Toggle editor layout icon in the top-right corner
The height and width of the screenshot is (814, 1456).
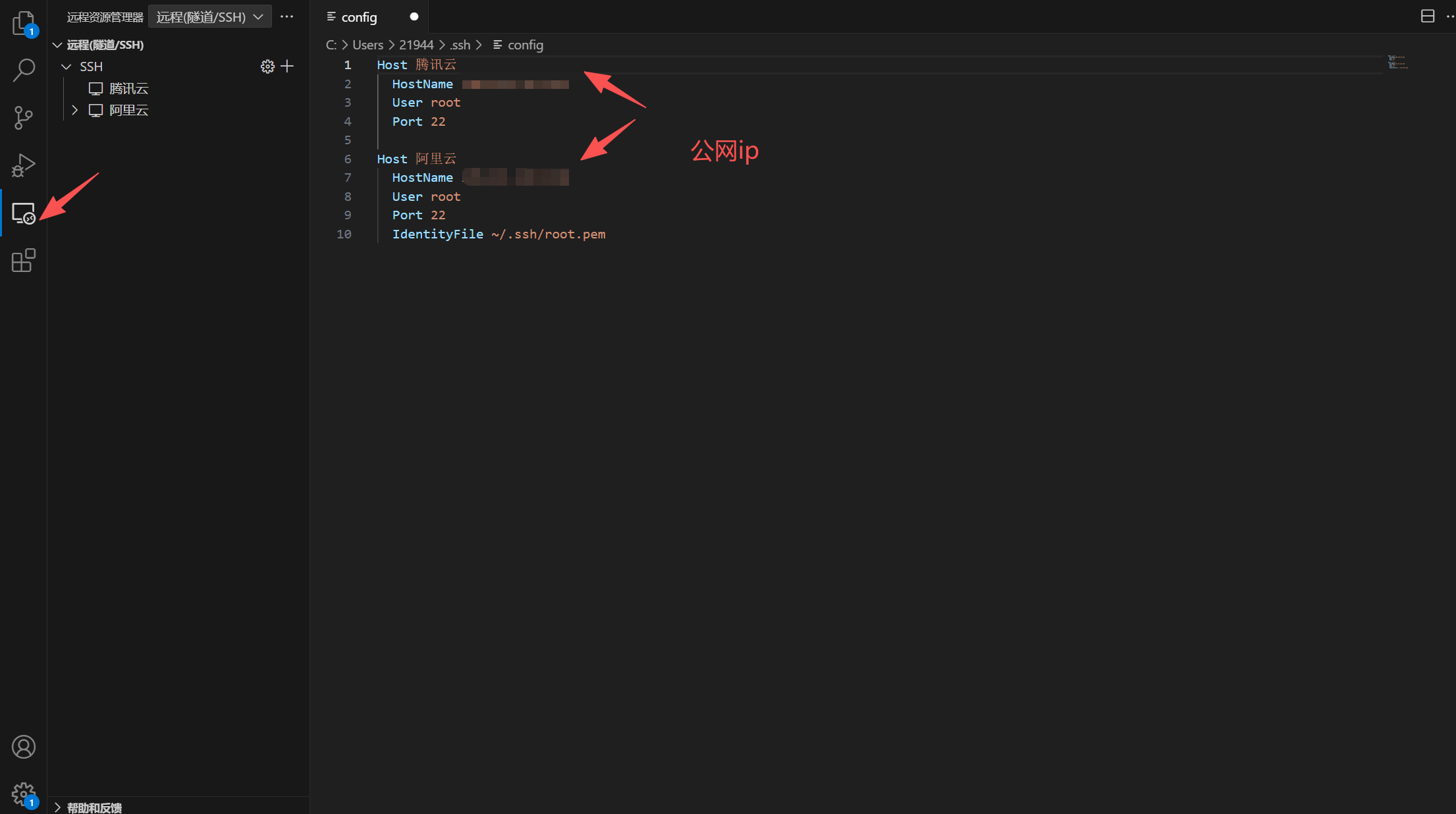point(1427,16)
